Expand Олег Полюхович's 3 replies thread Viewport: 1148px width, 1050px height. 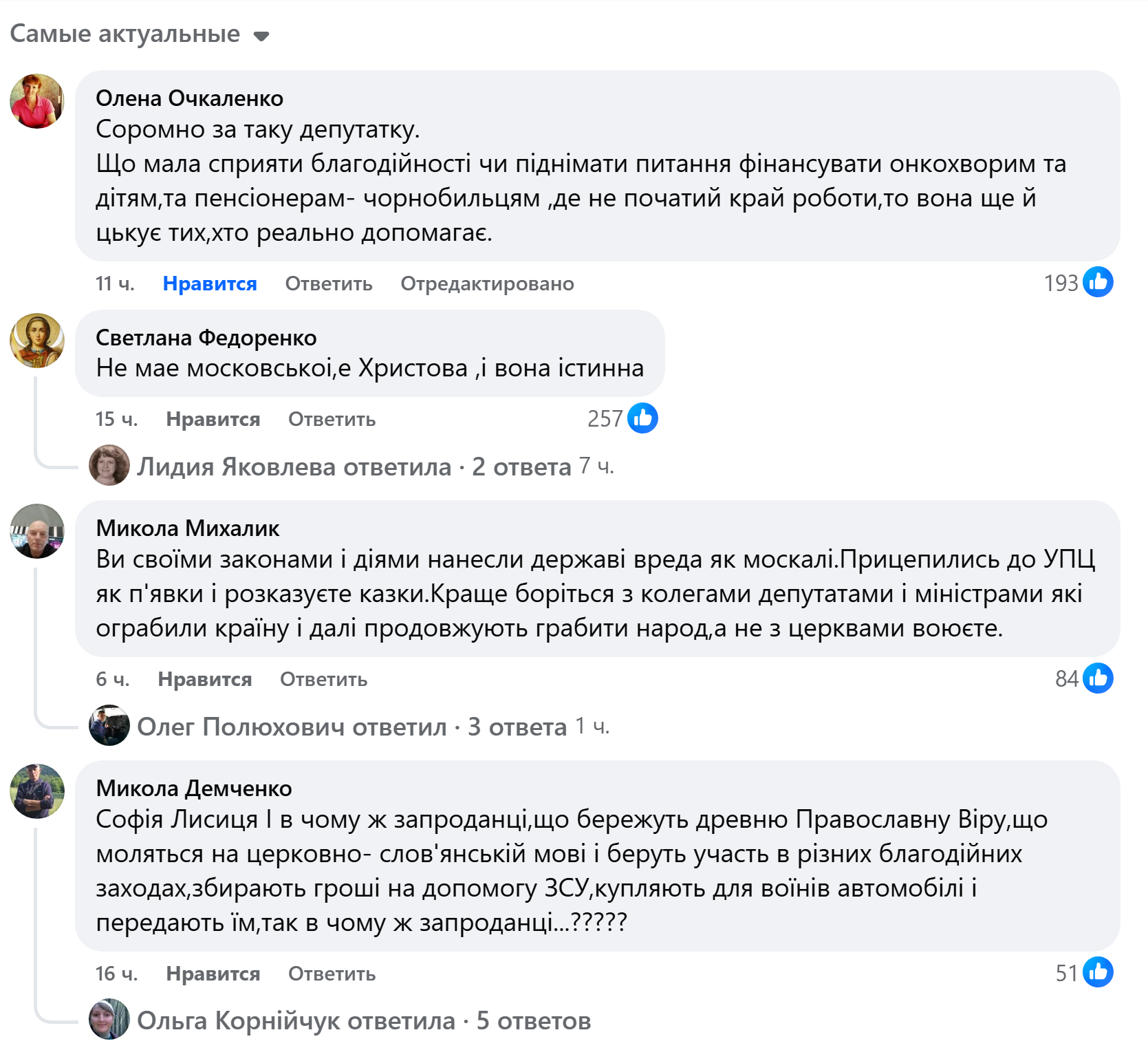(352, 727)
